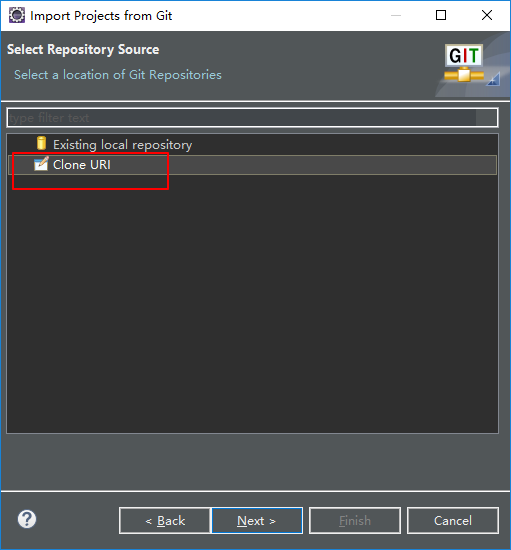511x550 pixels.
Task: Click the Select Repository Source heading
Action: click(83, 49)
